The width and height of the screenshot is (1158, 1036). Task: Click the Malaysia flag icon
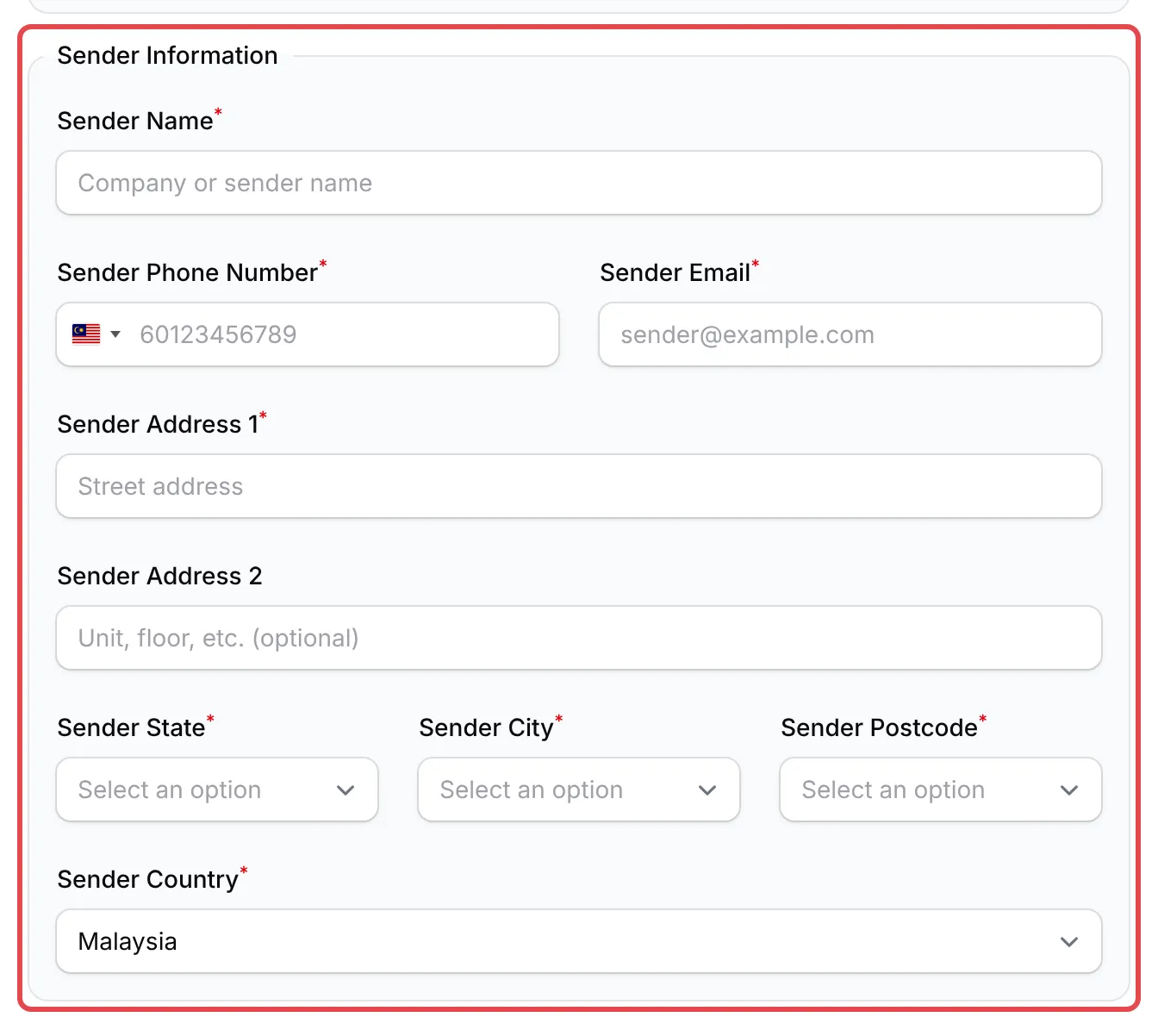(x=86, y=334)
